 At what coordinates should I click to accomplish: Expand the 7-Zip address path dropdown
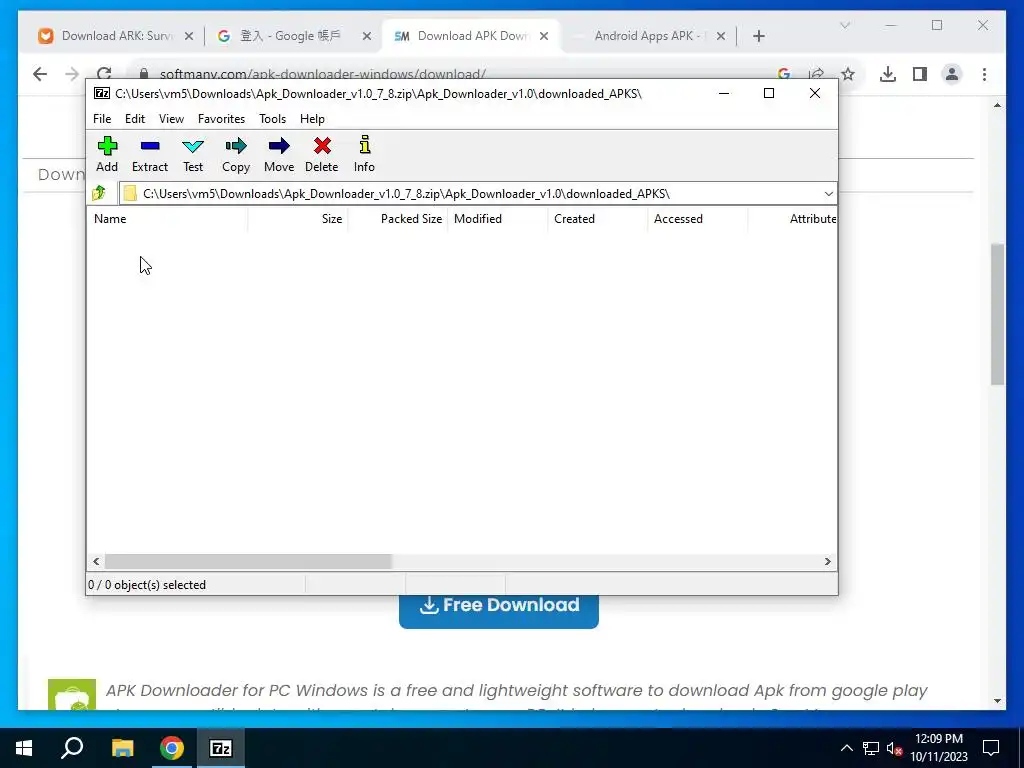[x=828, y=194]
